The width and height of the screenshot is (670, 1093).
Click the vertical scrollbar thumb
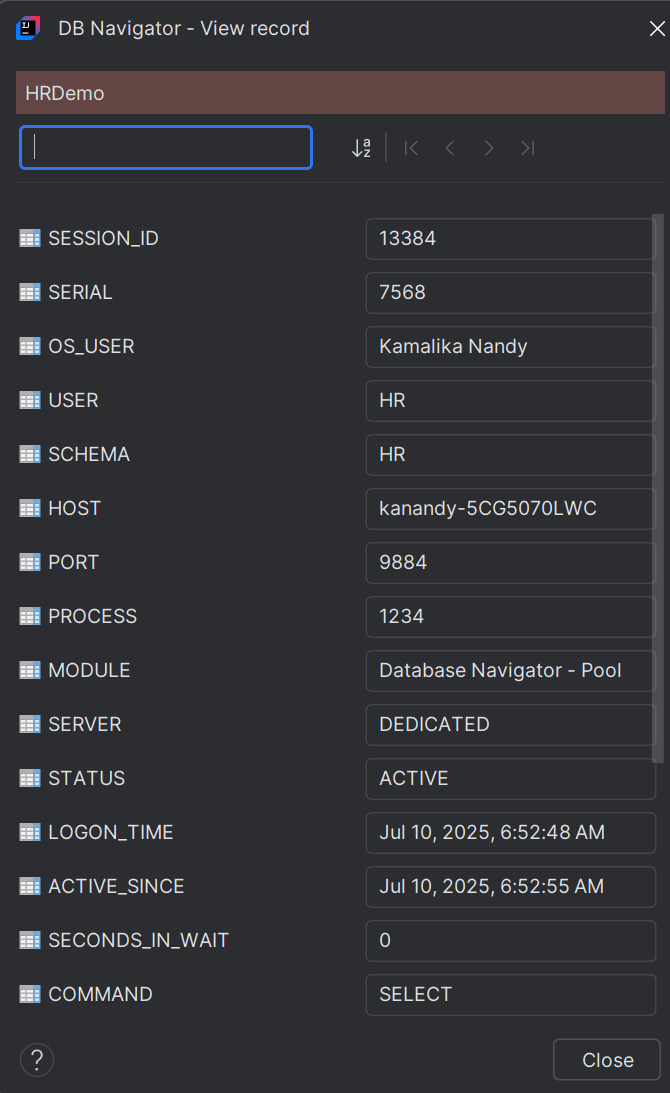pos(658,488)
